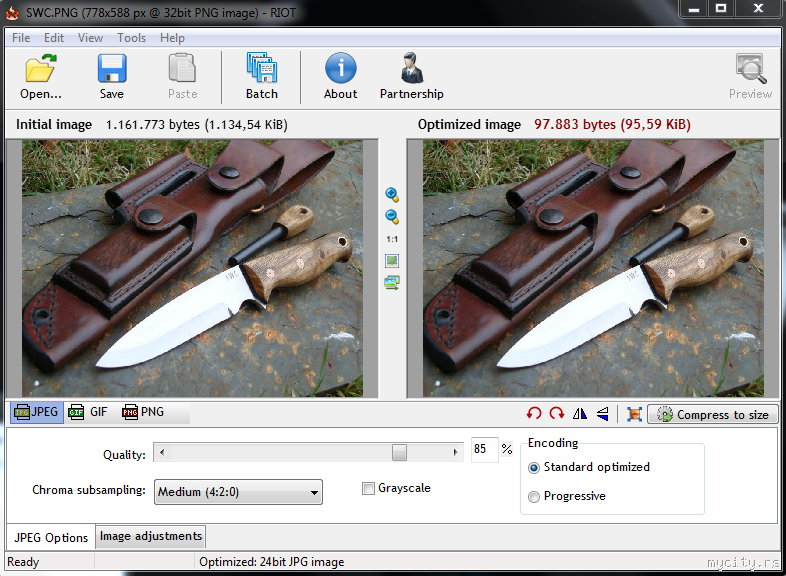Switch output format to PNG
Image resolution: width=786 pixels, height=576 pixels.
pyautogui.click(x=143, y=412)
